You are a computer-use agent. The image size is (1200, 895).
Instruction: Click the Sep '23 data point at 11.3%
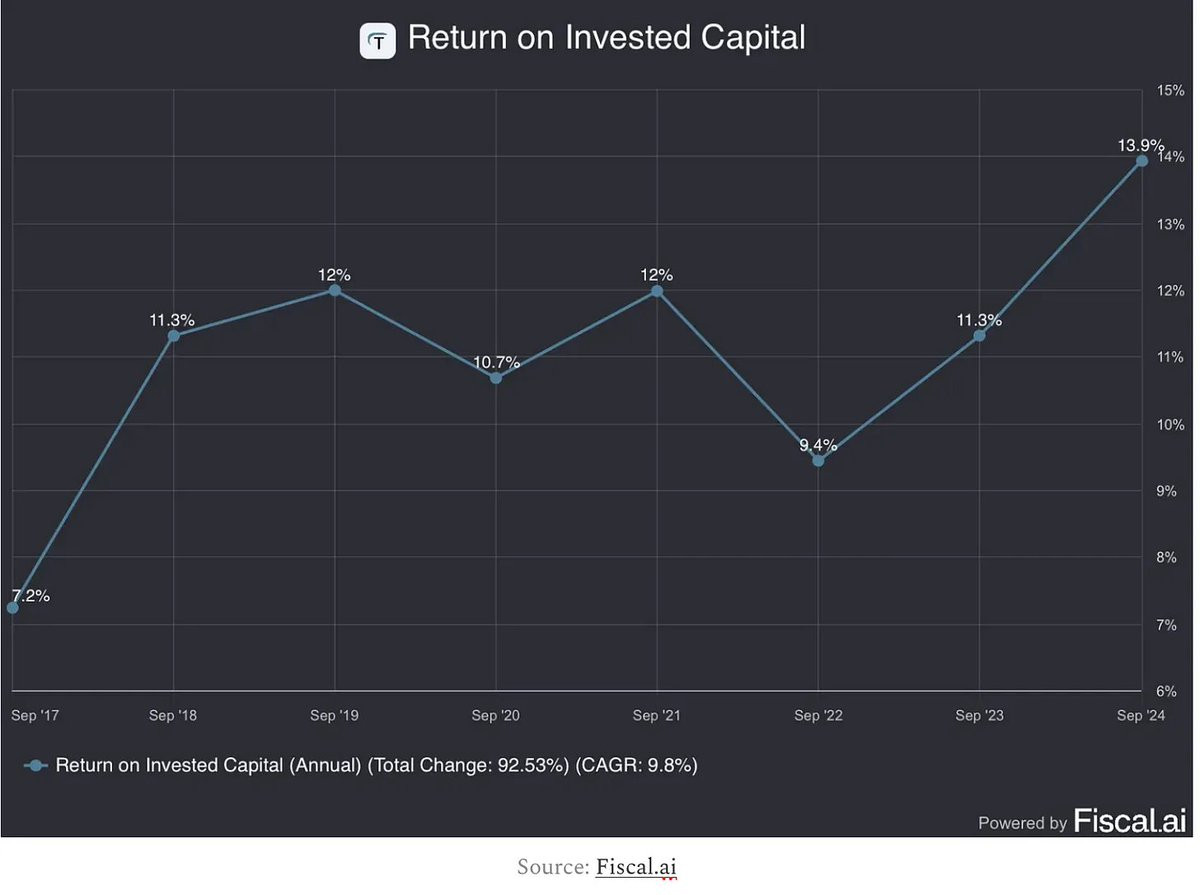[979, 335]
